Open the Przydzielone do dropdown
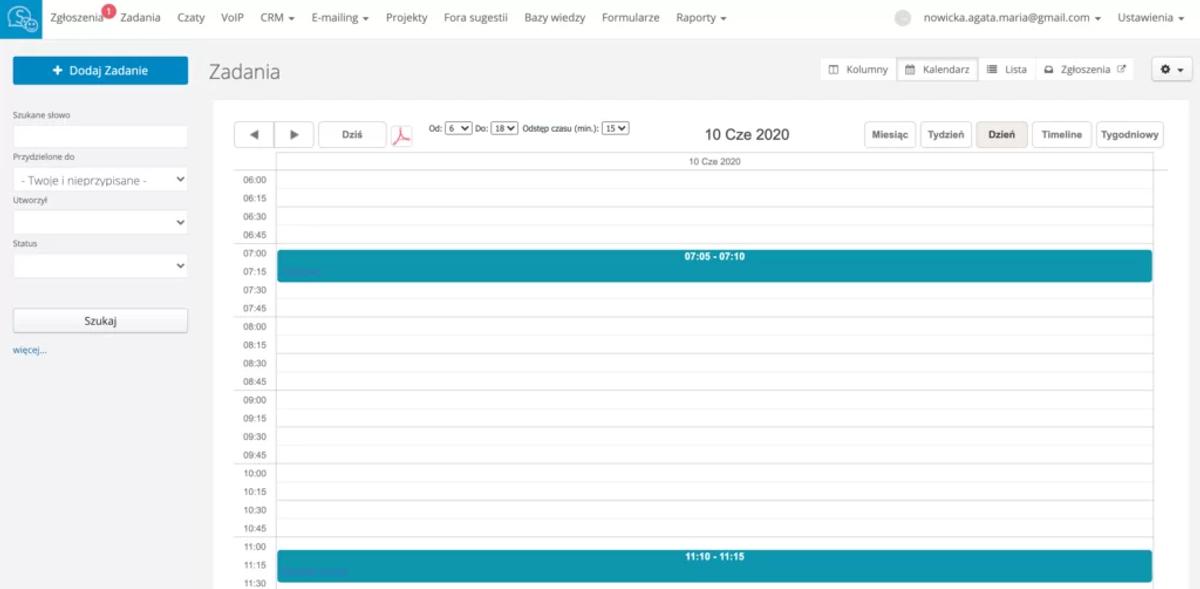Image resolution: width=1200 pixels, height=589 pixels. [100, 180]
